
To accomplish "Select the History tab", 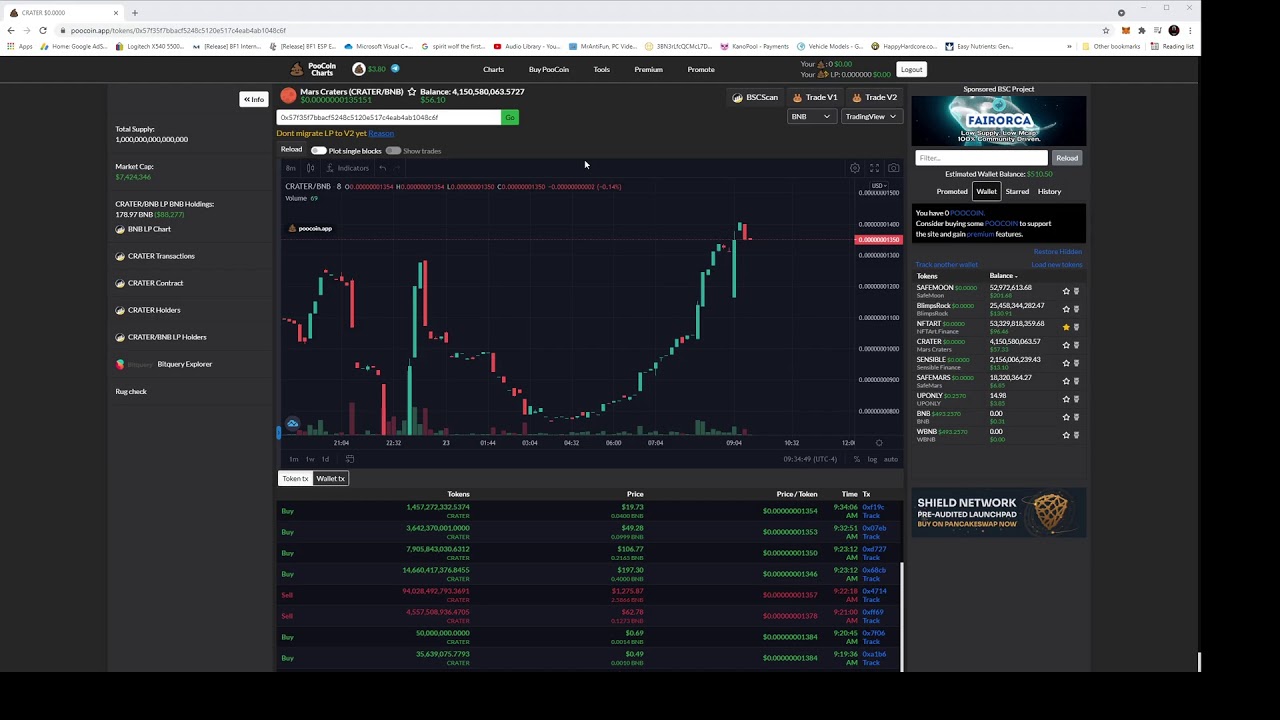I will [x=1049, y=192].
